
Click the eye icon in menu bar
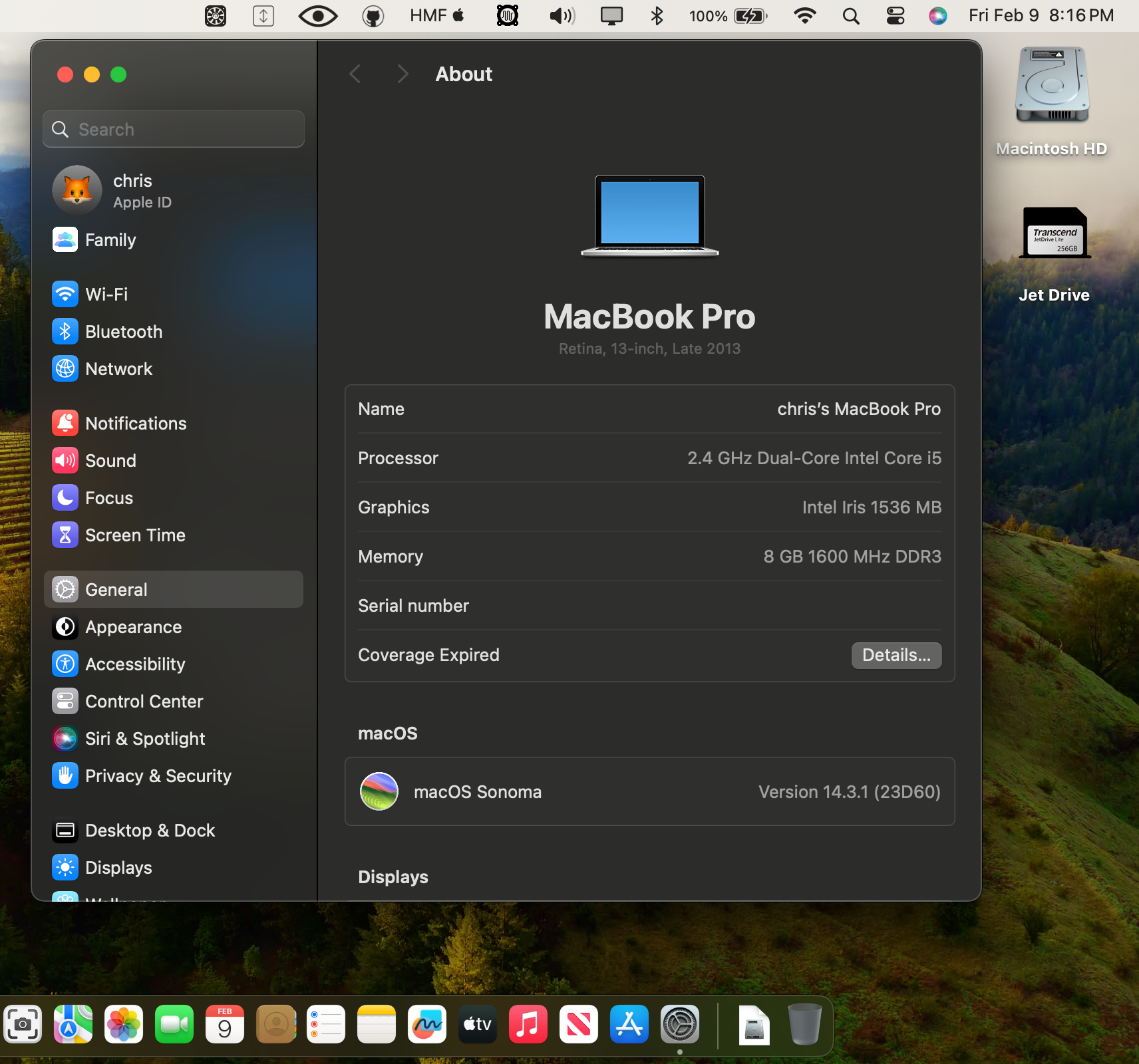[318, 16]
